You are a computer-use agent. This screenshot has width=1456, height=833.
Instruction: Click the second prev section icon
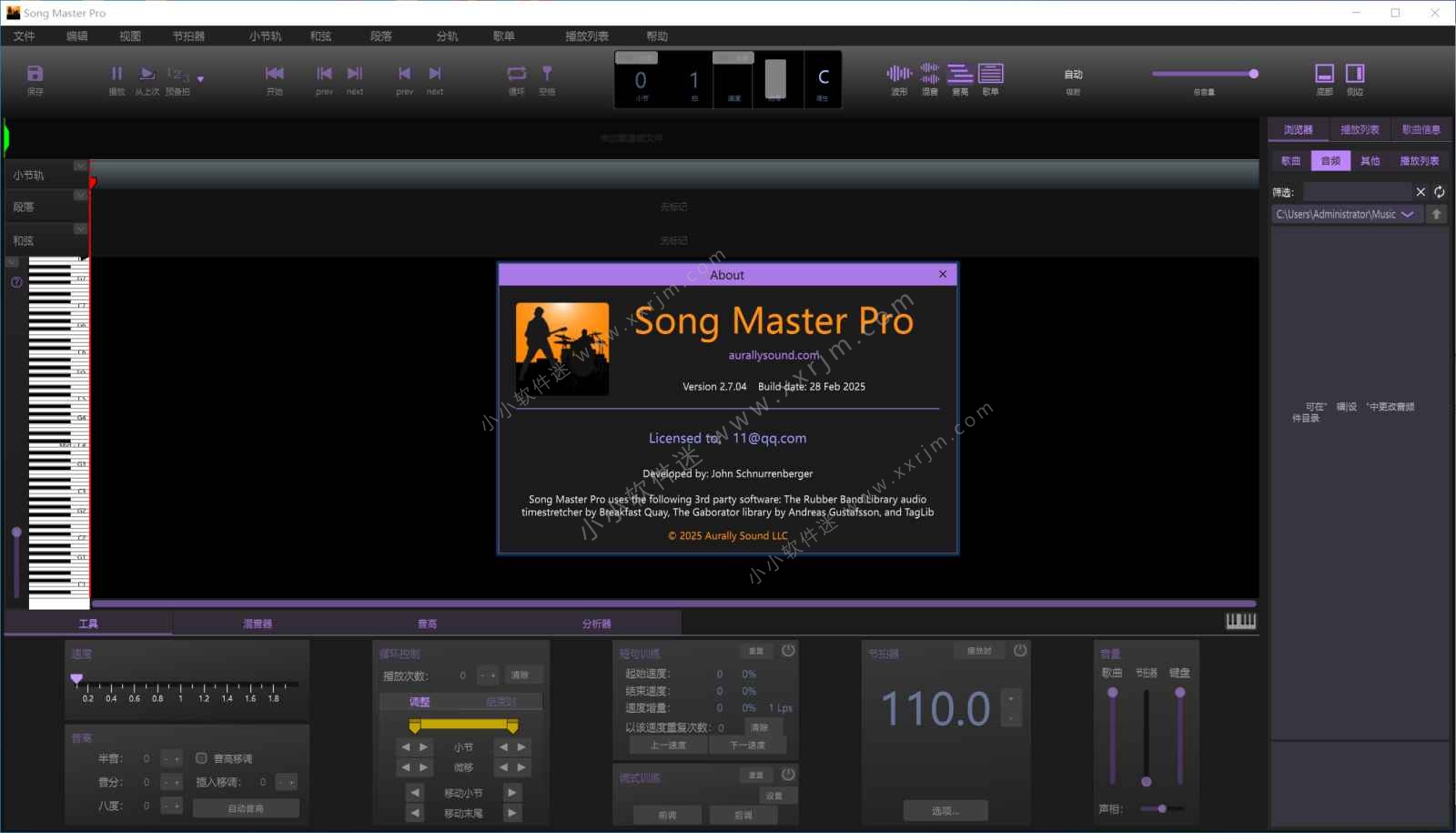(405, 74)
